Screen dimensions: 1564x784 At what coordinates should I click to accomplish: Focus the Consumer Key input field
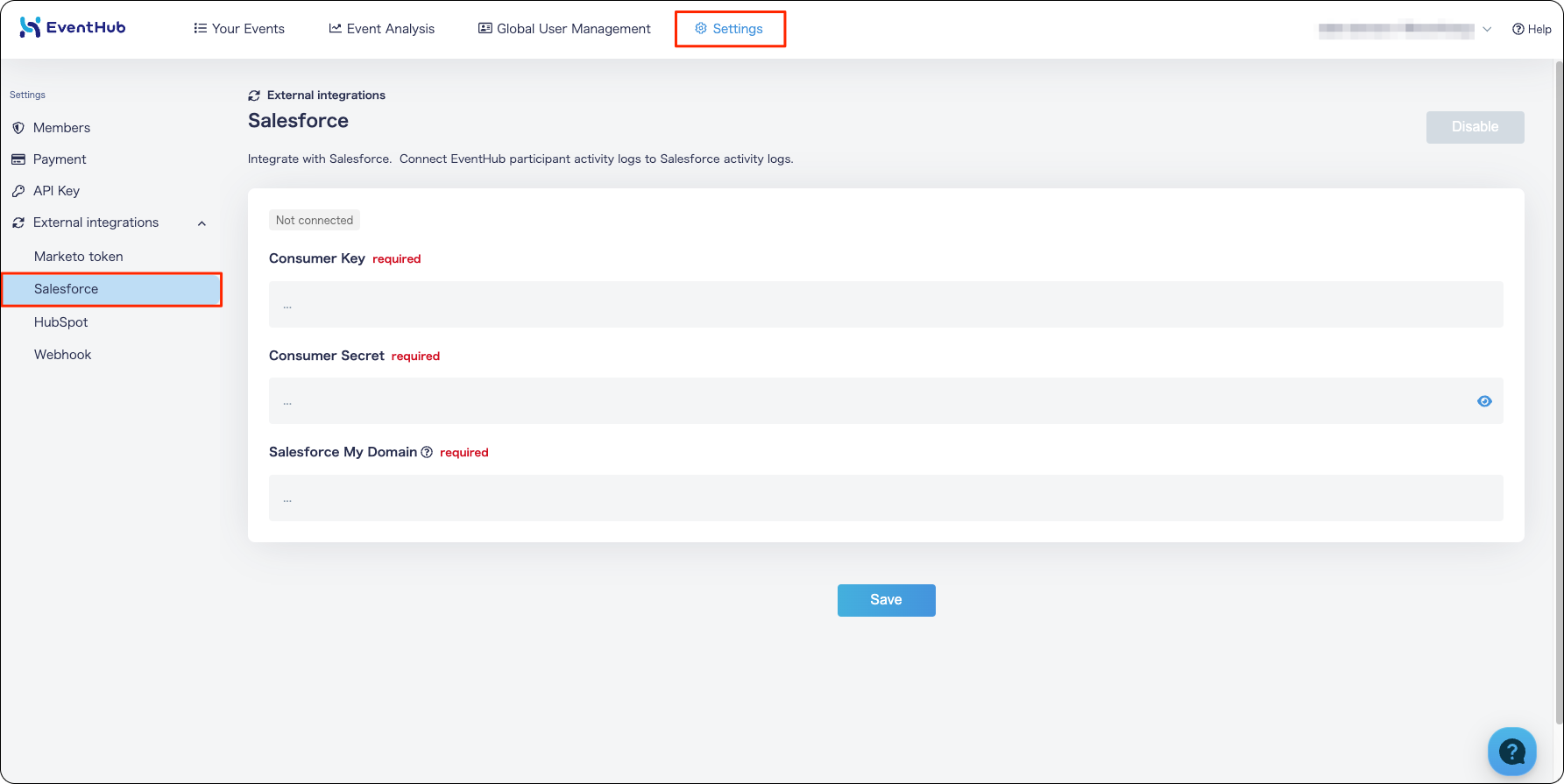886,305
